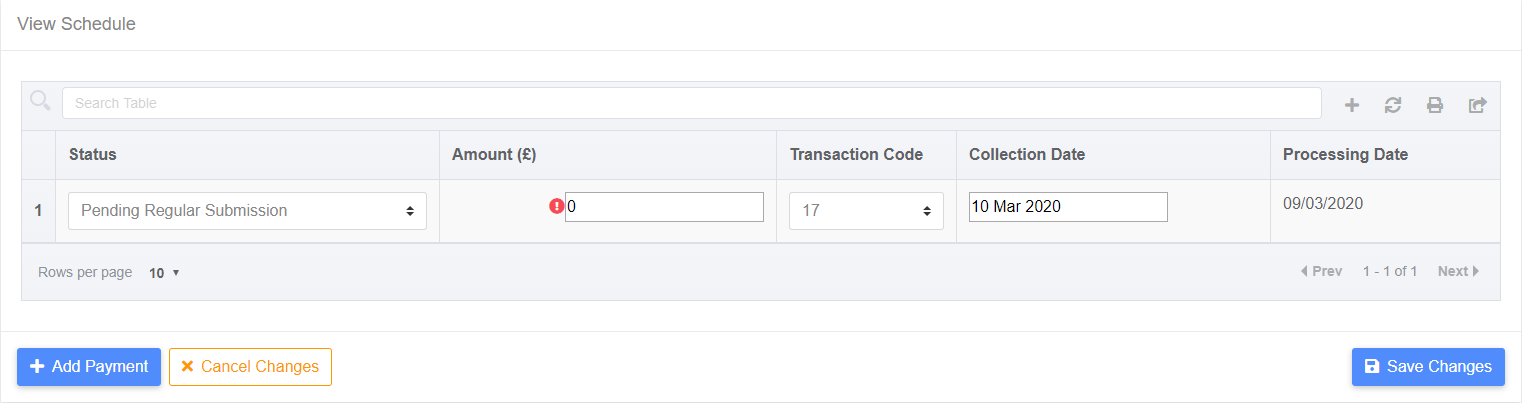1522x403 pixels.
Task: Go to the Prev page
Action: click(x=1321, y=271)
